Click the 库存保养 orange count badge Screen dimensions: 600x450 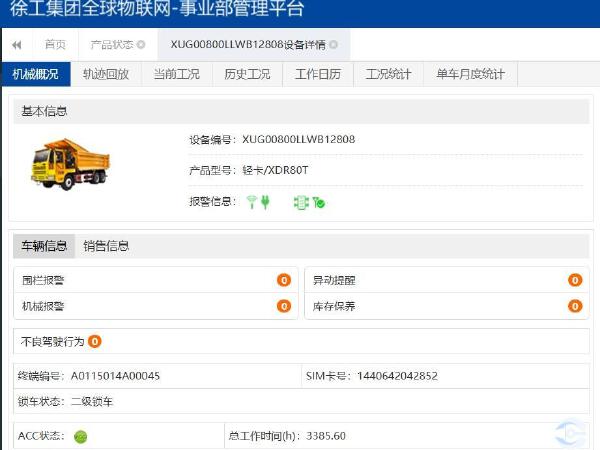click(x=575, y=306)
